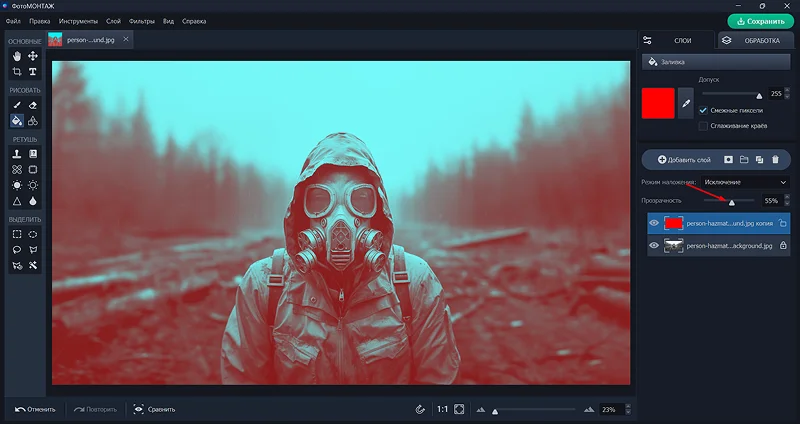The width and height of the screenshot is (800, 424).
Task: Add a layer mask icon
Action: tap(729, 160)
